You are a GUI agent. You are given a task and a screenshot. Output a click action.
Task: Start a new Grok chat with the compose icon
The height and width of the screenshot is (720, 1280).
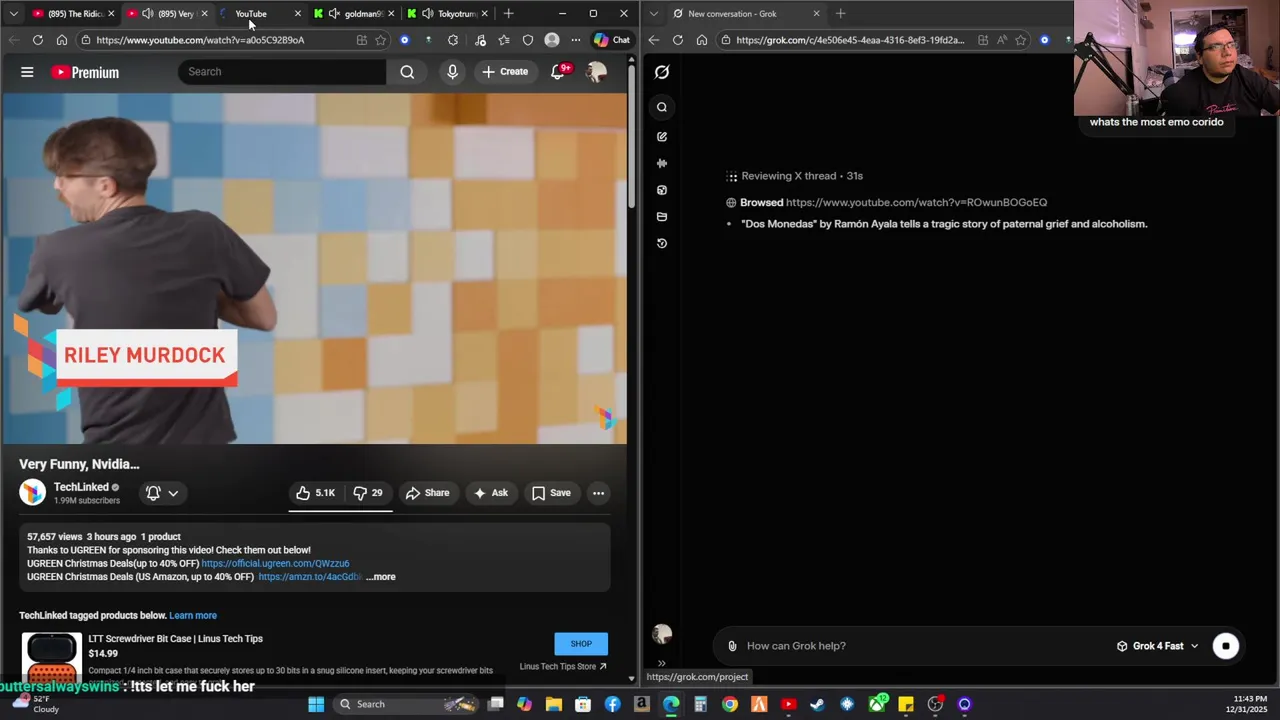click(x=662, y=137)
